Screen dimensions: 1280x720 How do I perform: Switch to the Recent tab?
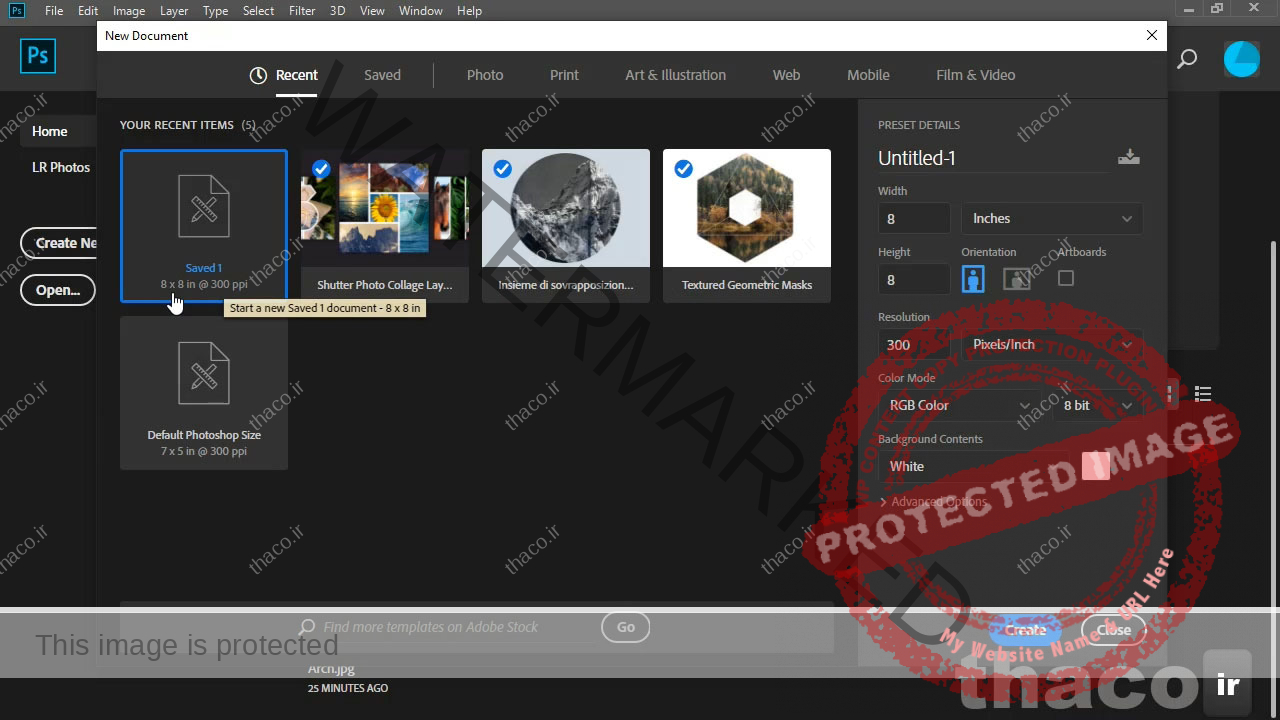coord(296,75)
